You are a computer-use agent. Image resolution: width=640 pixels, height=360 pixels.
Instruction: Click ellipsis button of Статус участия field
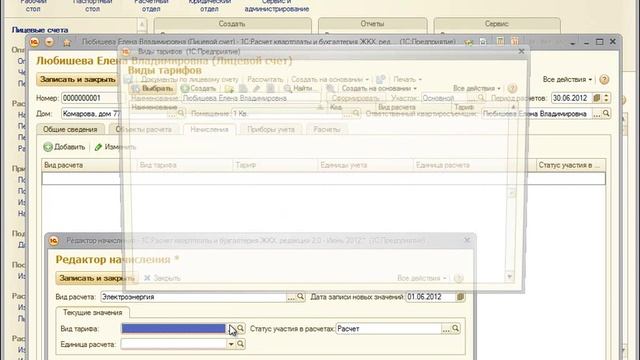coord(446,329)
